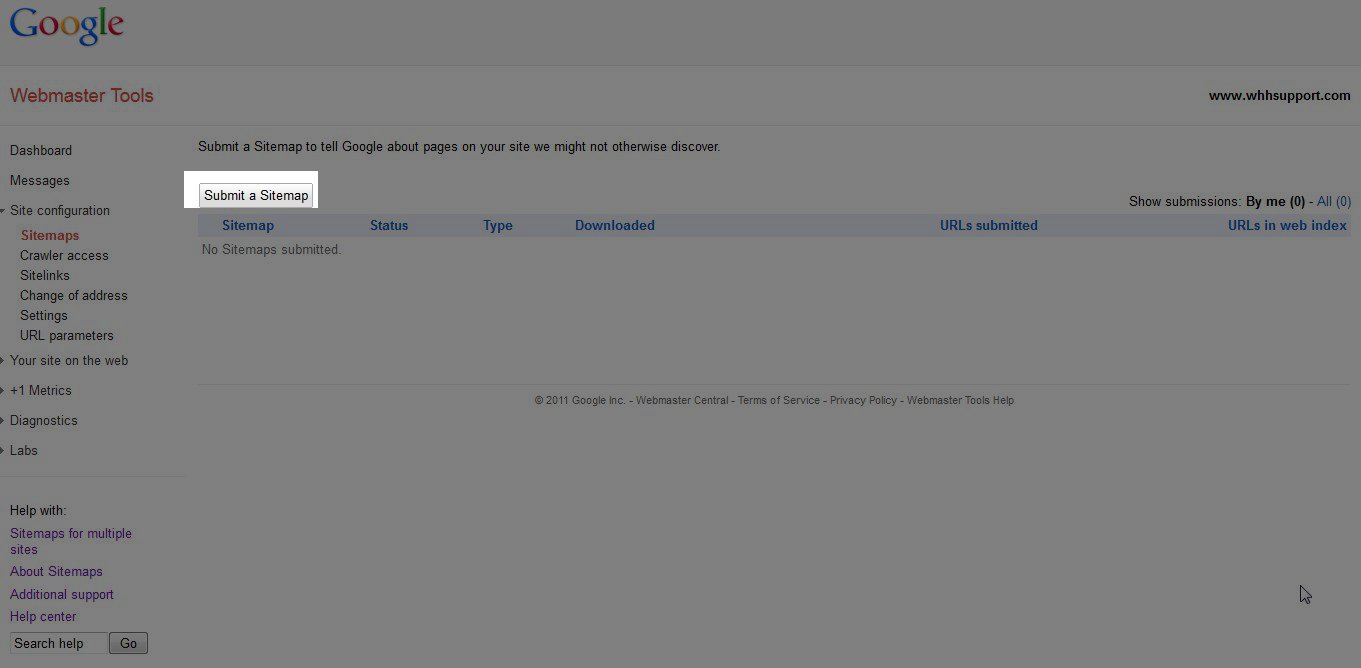
Task: Sort by URLs submitted column header
Action: click(x=988, y=226)
